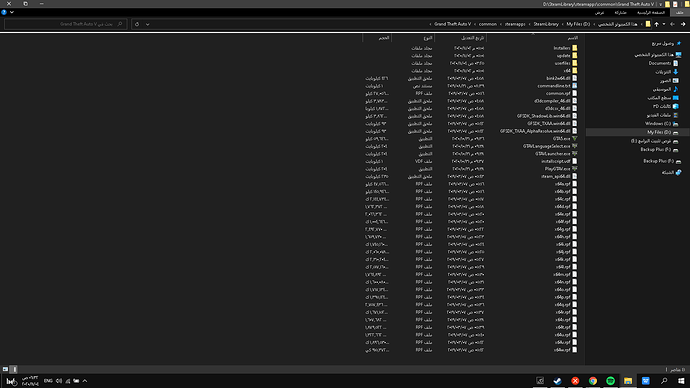Expand the ribbon using the chevron
This screenshot has height=388, width=690.
(x=11, y=12)
